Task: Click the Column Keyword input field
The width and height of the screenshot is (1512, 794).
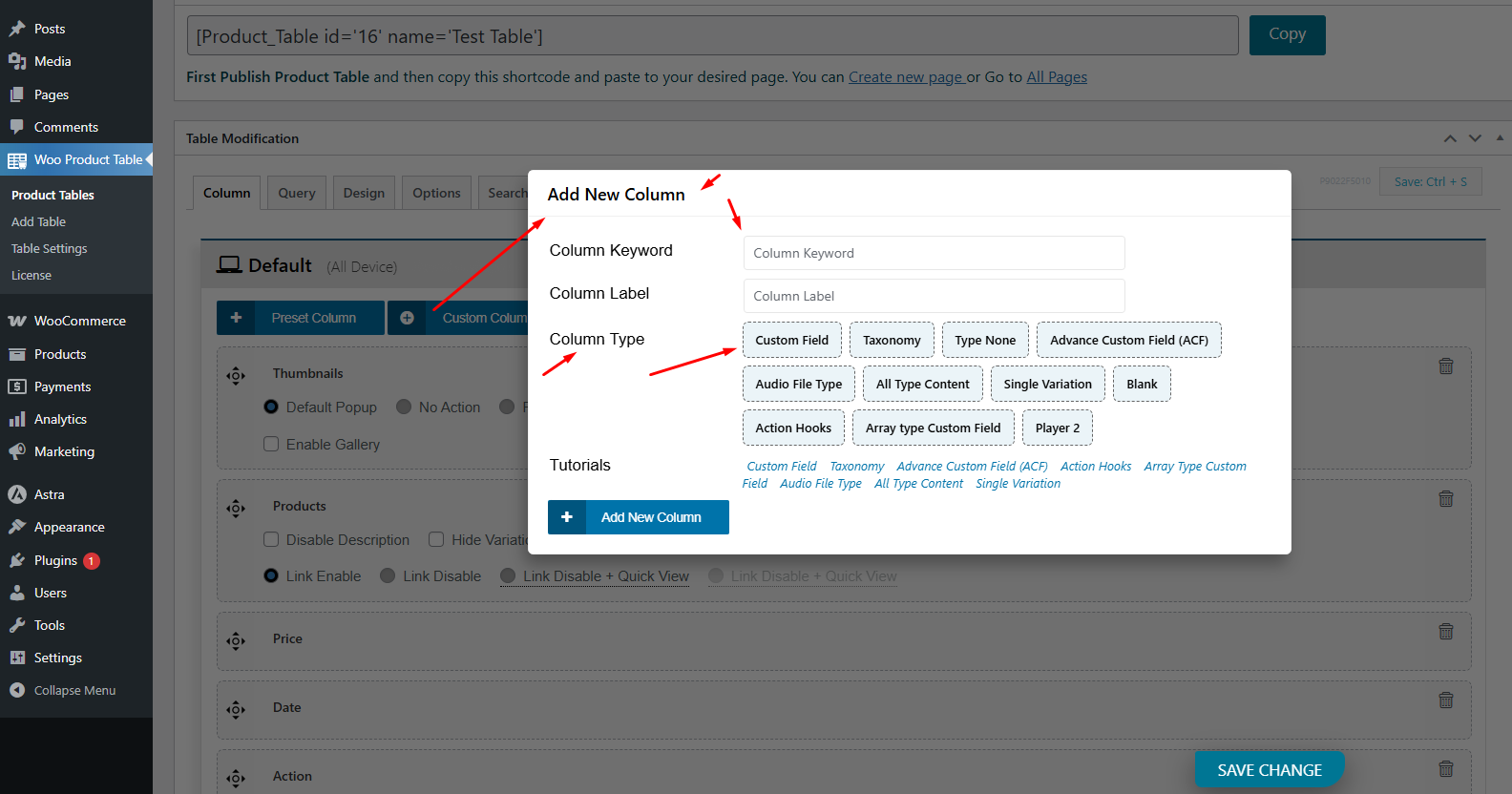Action: coord(934,253)
